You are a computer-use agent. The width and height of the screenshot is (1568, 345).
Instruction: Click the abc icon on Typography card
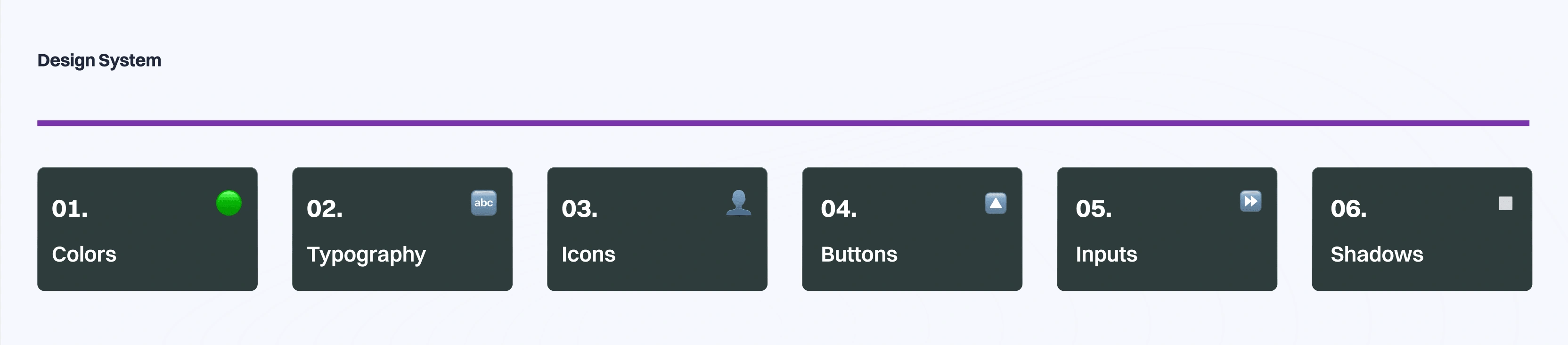484,203
